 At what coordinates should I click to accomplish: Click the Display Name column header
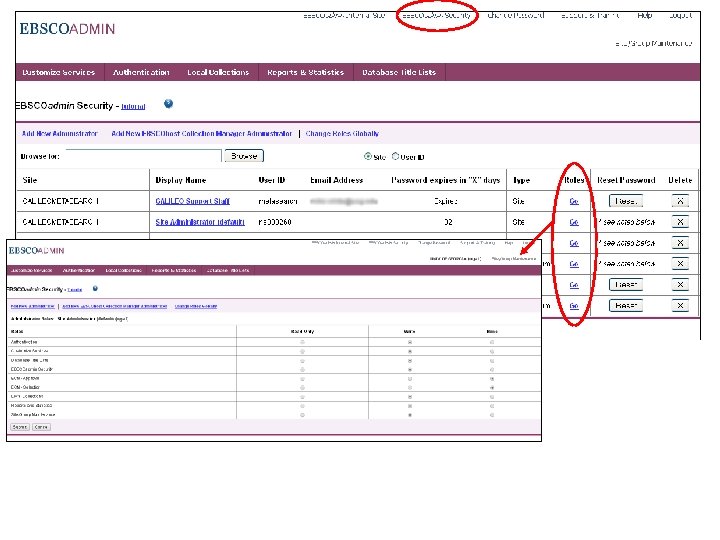(180, 180)
